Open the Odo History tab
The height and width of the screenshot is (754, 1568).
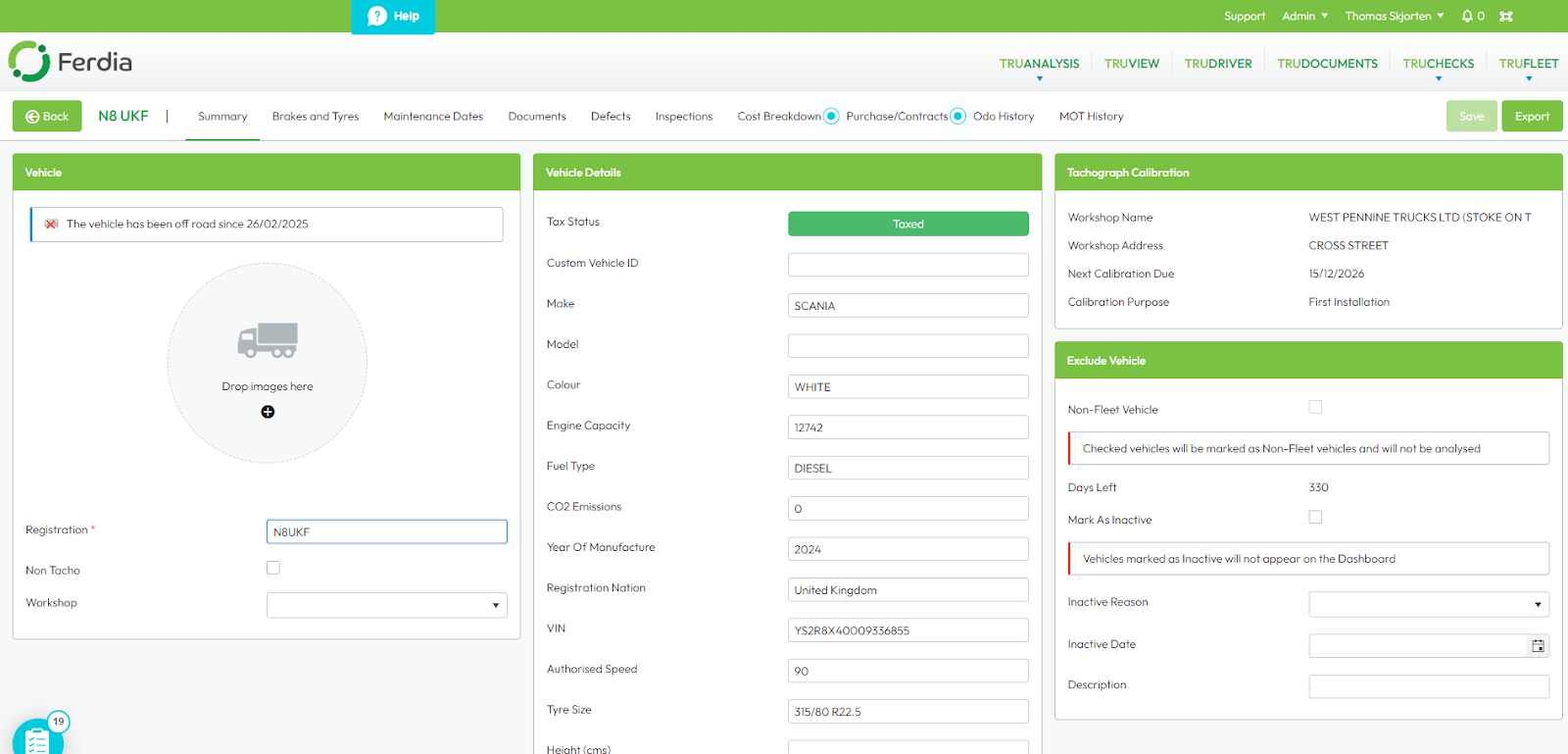1004,117
